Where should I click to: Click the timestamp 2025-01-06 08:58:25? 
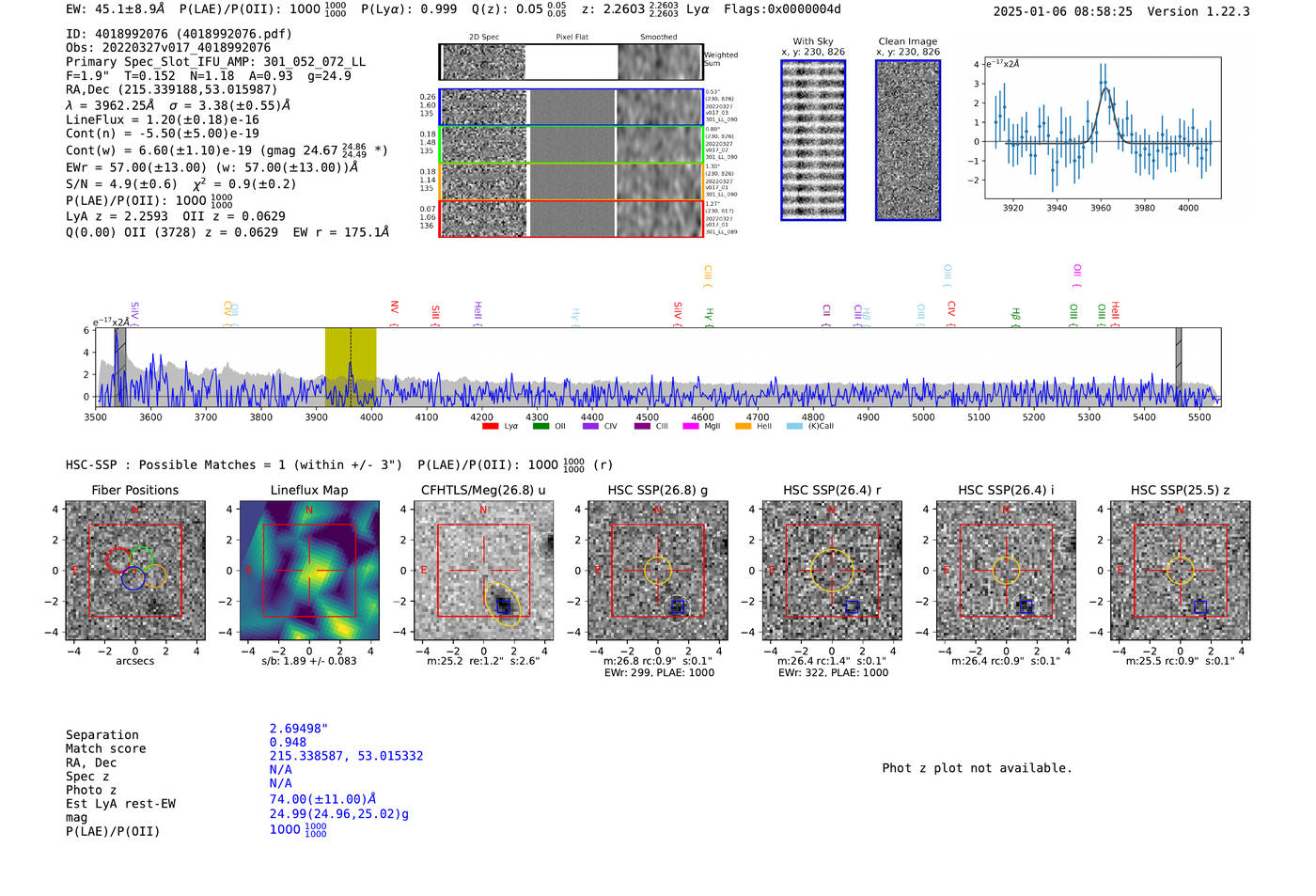1062,12
